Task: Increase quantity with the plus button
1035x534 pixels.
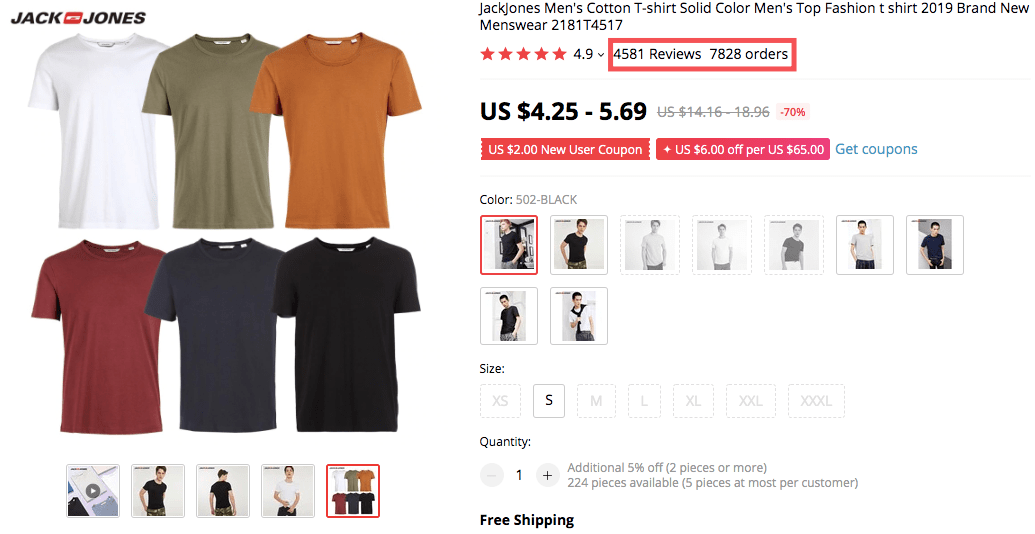Action: coord(546,475)
